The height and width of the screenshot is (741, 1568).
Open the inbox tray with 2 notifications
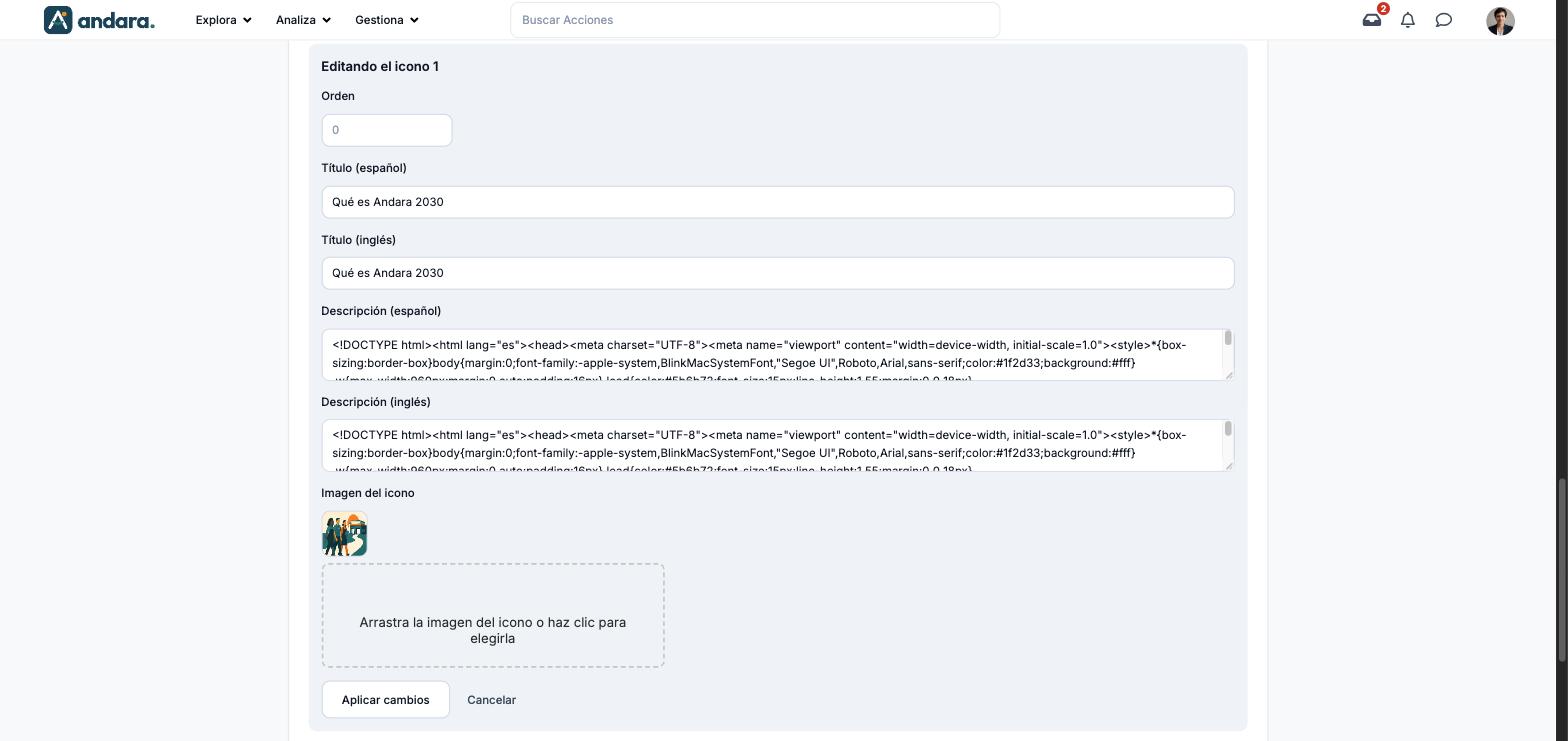click(1372, 20)
